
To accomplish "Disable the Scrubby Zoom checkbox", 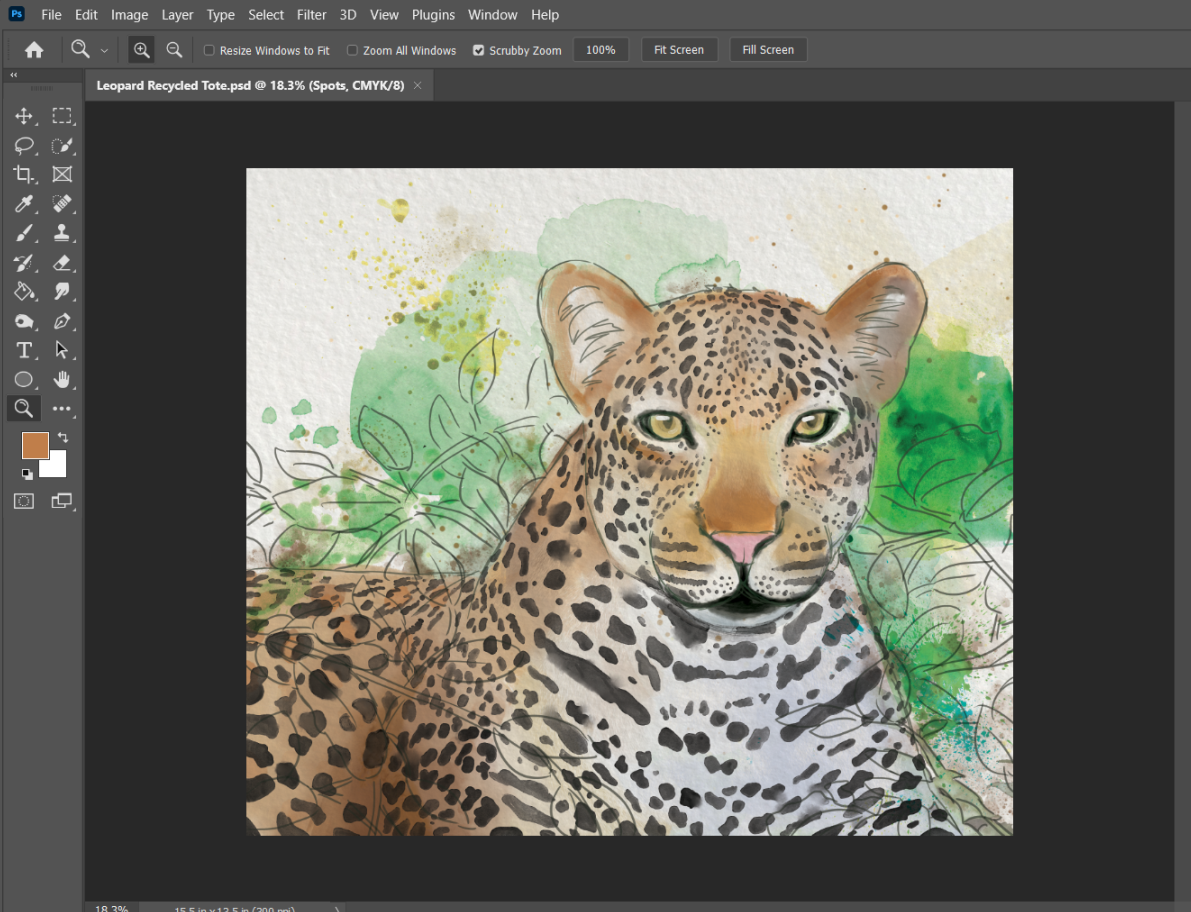I will click(478, 50).
